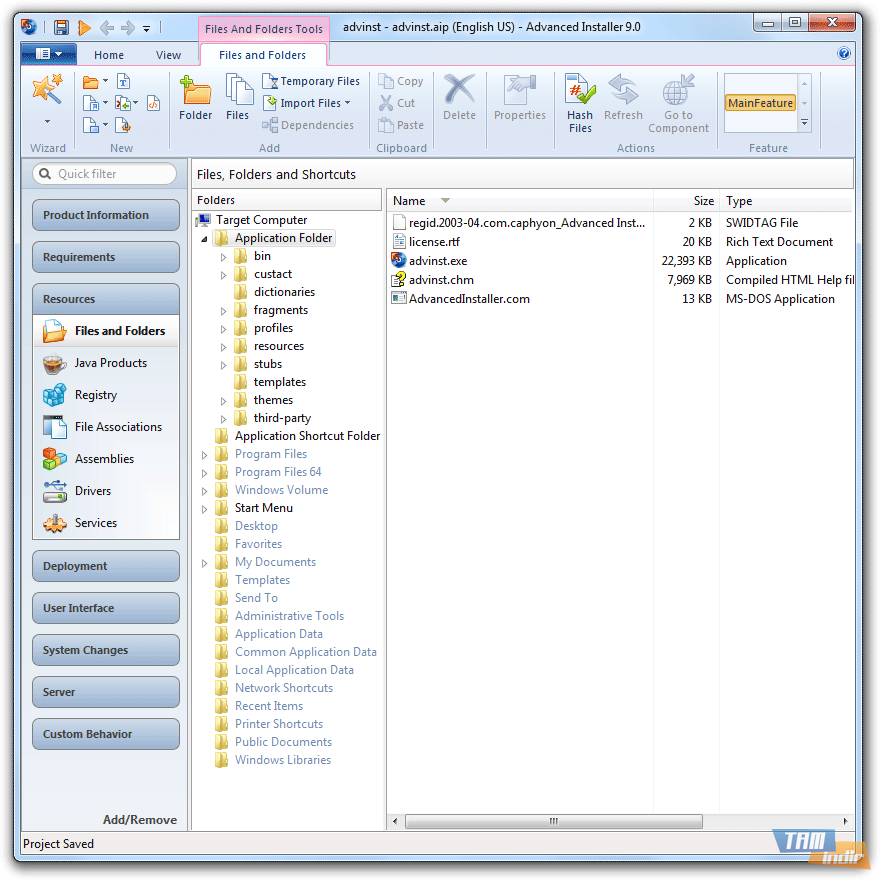This screenshot has height=881, width=881.
Task: Open the Registry page in sidebar
Action: 95,395
